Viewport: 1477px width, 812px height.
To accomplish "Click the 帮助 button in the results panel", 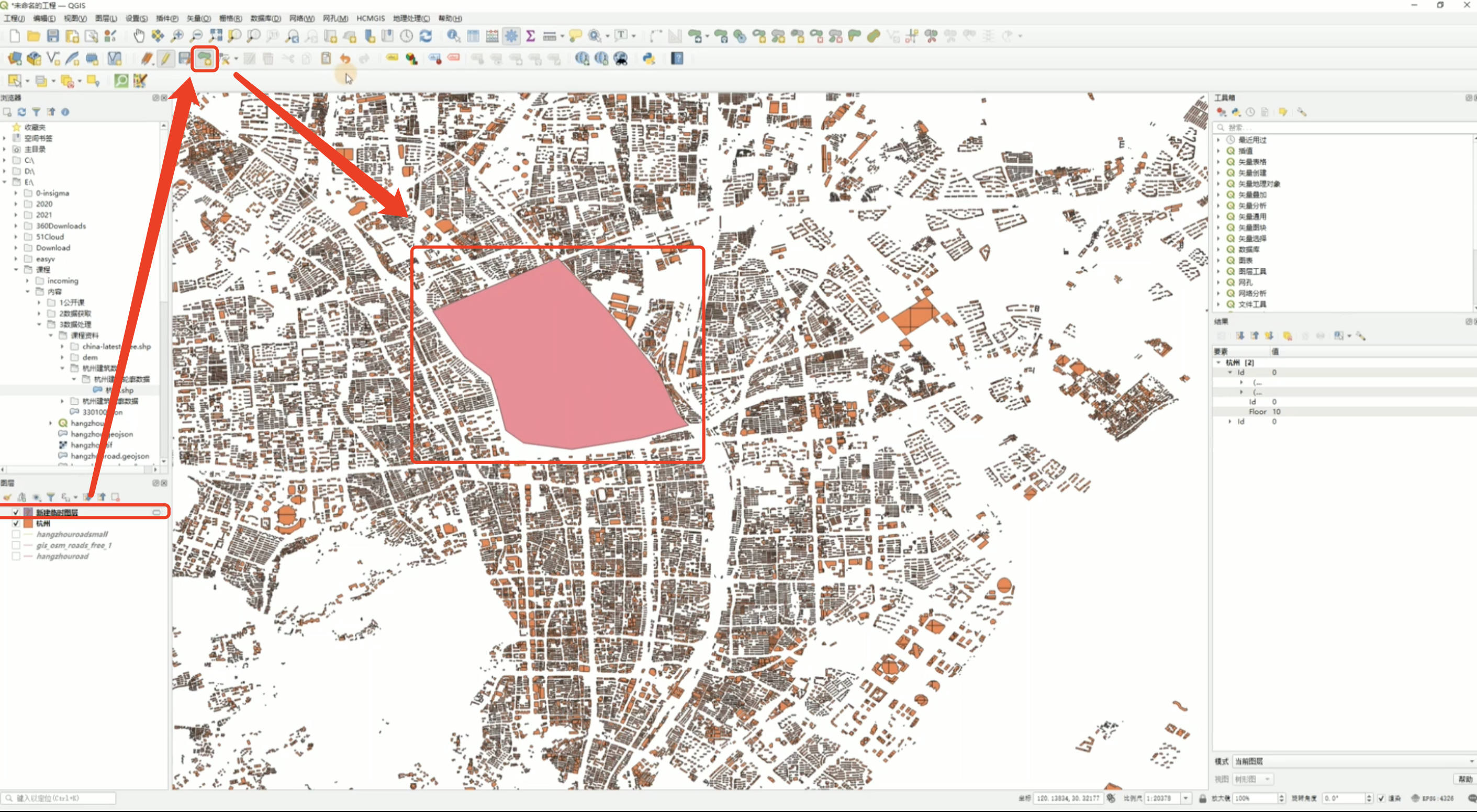I will tap(1464, 779).
